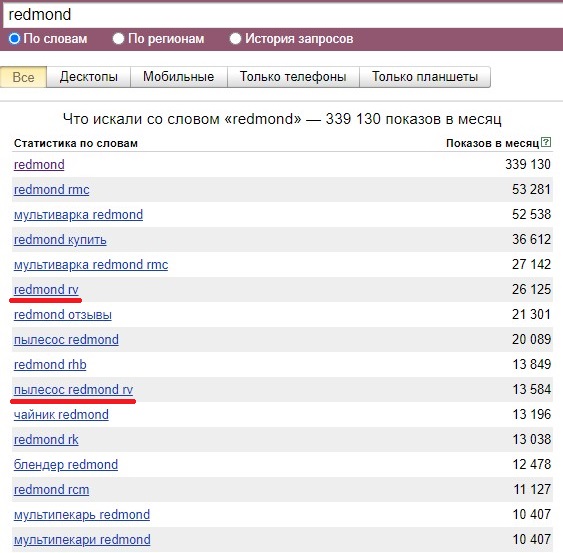Open the redmond keyword link
This screenshot has height=553, width=563.
39,165
